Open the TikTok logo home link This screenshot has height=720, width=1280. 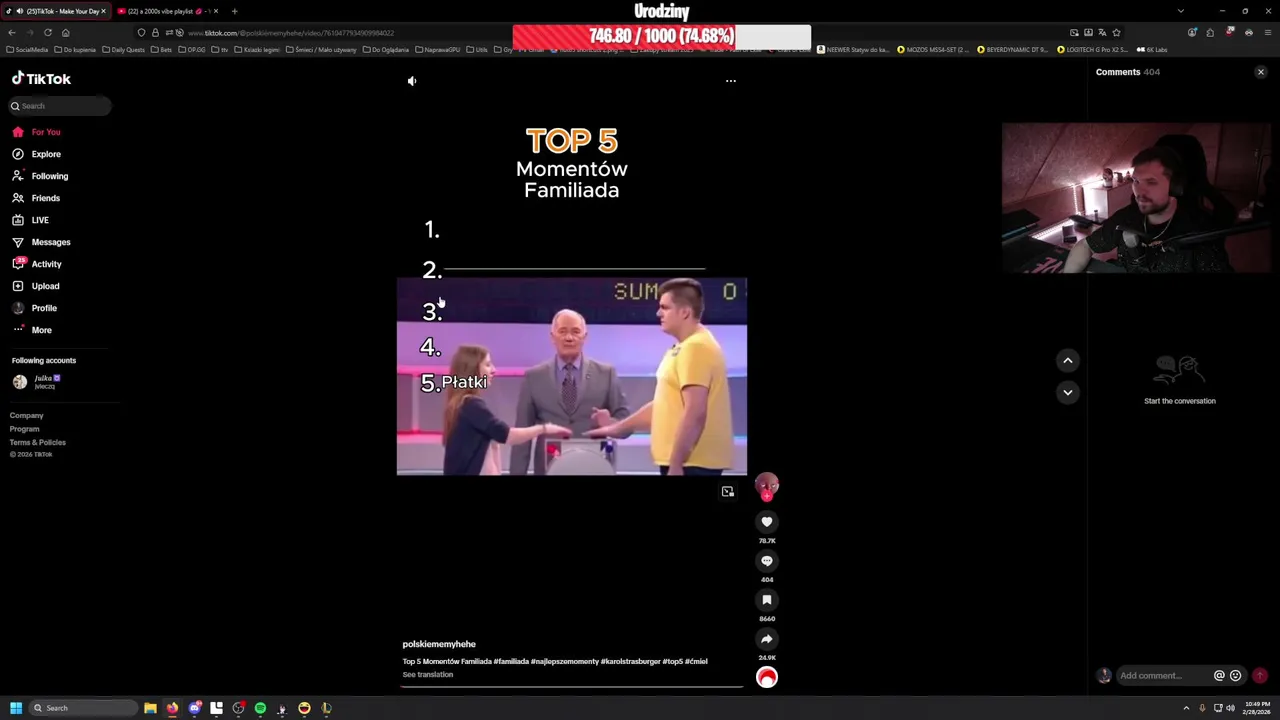(x=41, y=79)
